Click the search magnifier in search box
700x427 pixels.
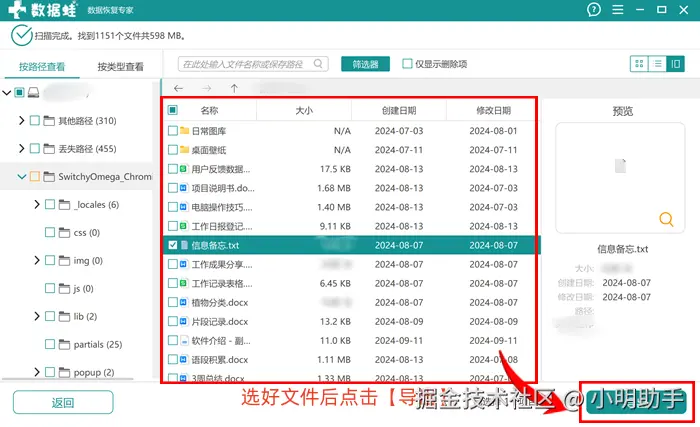coord(318,64)
